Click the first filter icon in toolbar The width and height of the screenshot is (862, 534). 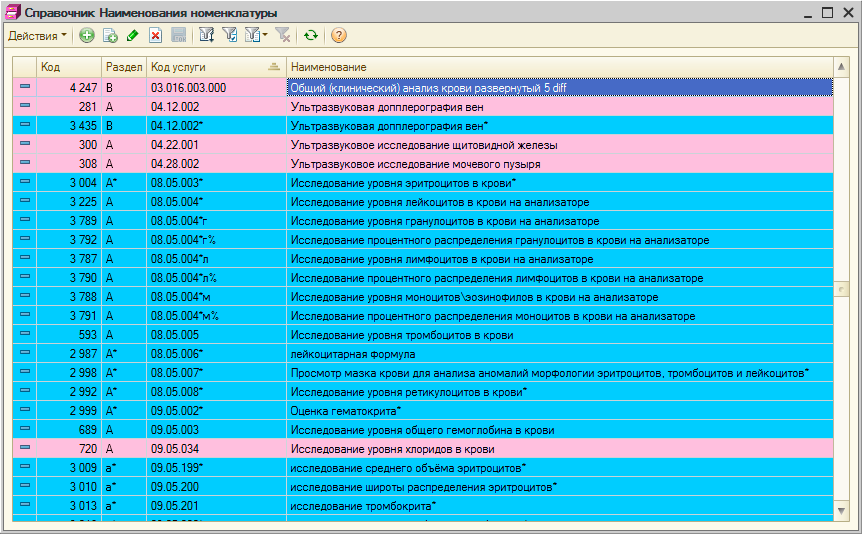click(x=207, y=36)
